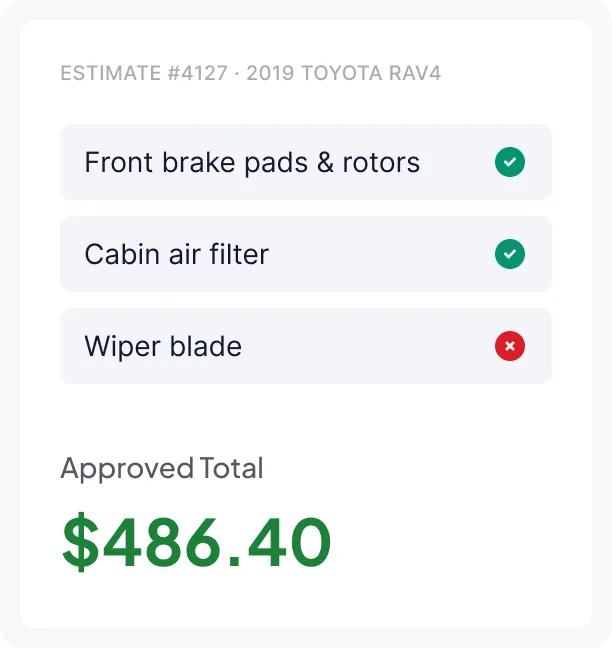Click the word blade in third item
This screenshot has width=612, height=648.
pos(206,346)
